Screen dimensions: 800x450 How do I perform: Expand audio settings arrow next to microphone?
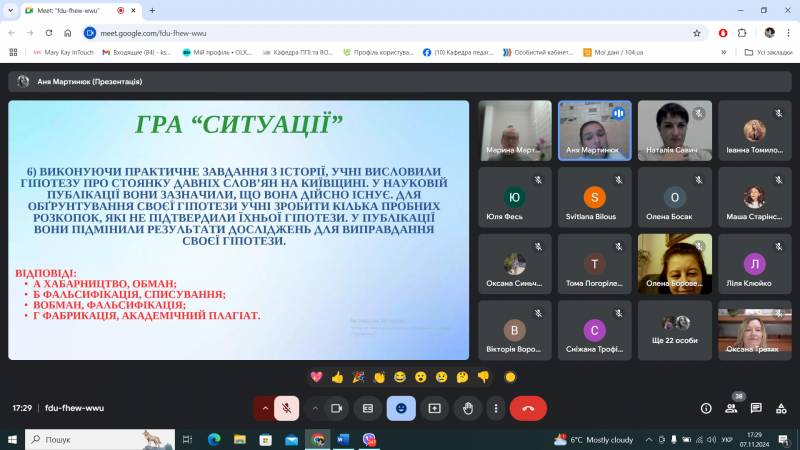[264, 408]
